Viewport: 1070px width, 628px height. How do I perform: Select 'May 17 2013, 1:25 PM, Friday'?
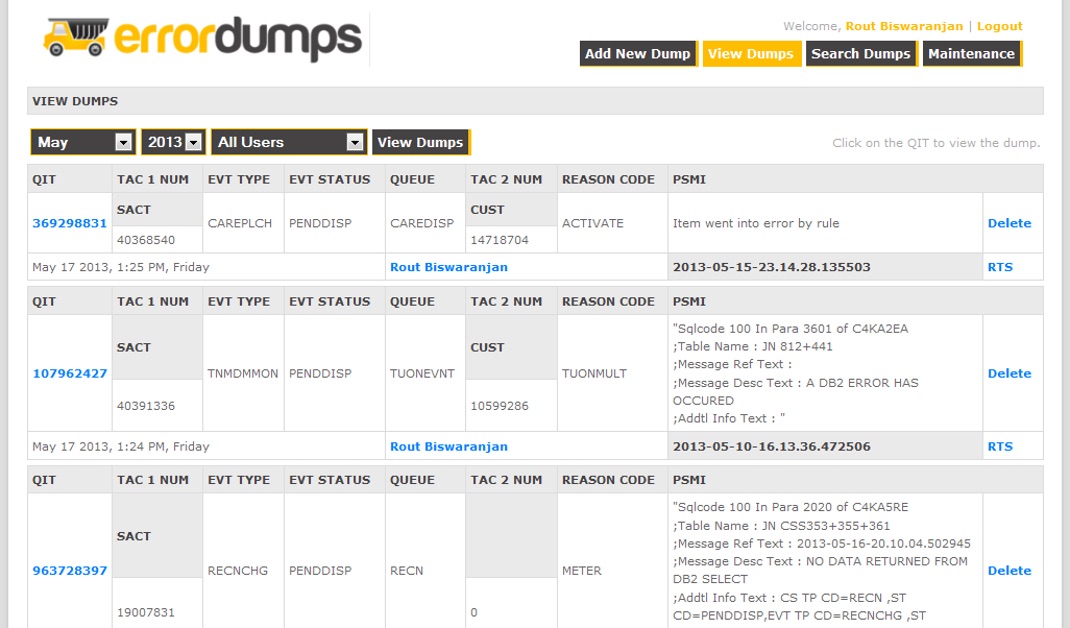(121, 267)
